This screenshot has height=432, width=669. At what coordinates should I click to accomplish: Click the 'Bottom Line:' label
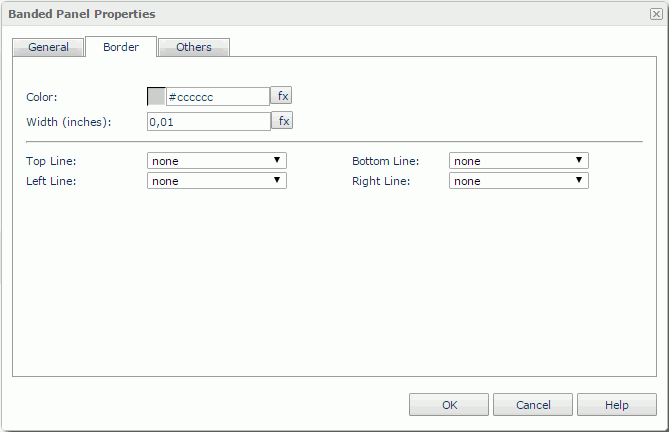(x=386, y=161)
